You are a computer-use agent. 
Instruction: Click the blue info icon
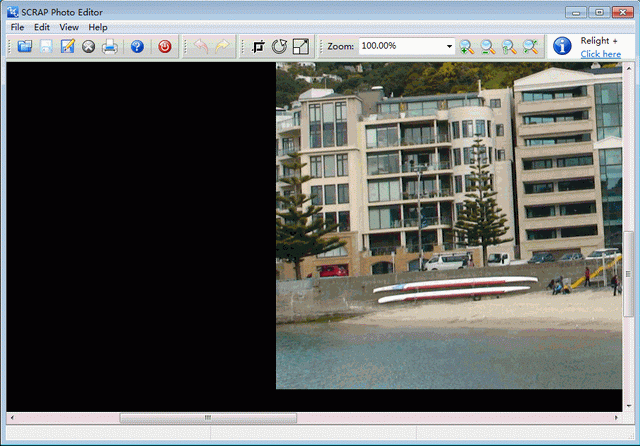[562, 46]
